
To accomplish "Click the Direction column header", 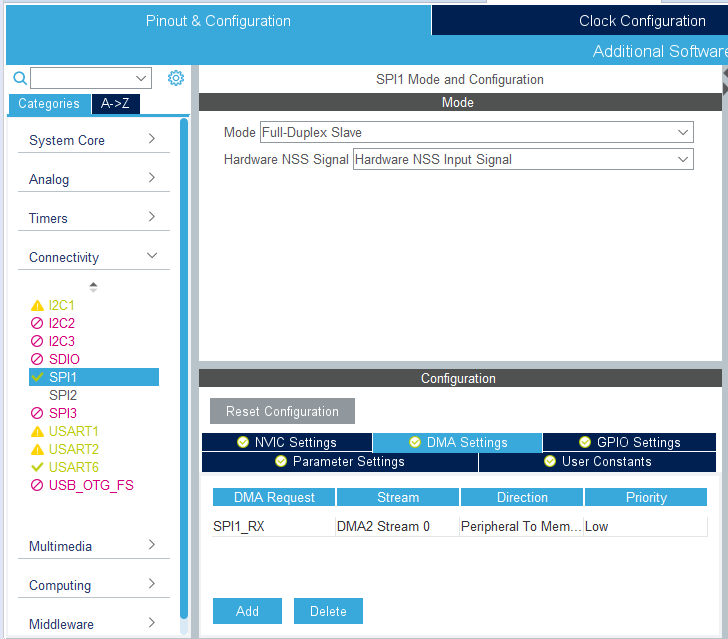I will (522, 497).
